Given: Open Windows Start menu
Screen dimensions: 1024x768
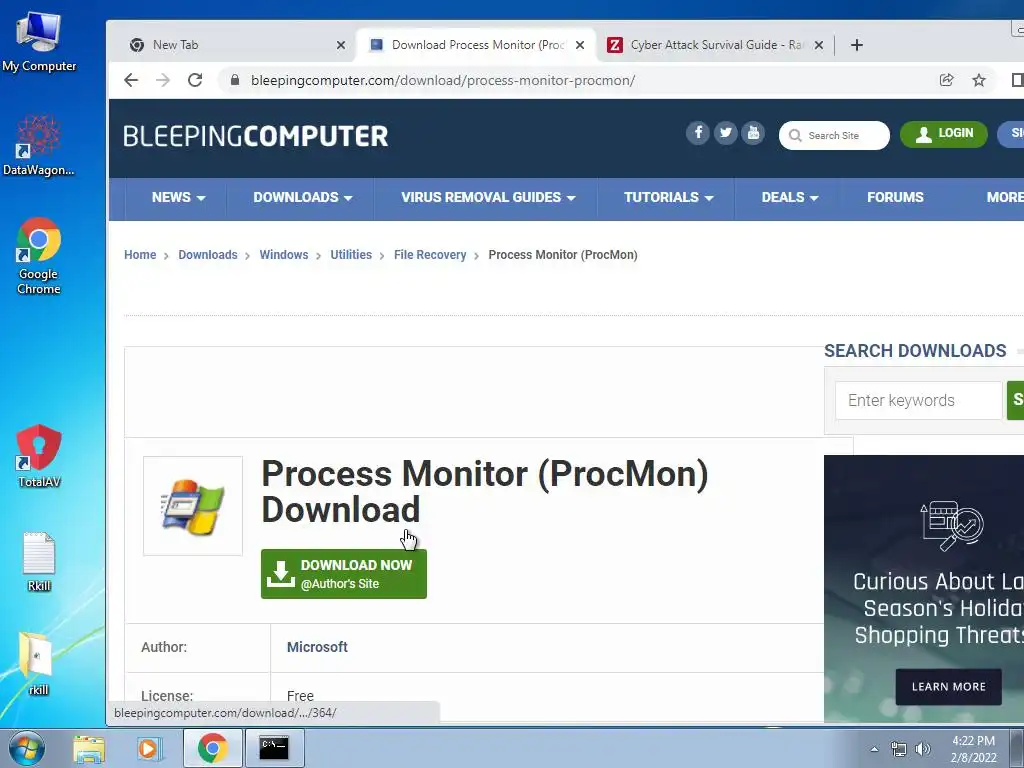Looking at the screenshot, I should point(26,748).
